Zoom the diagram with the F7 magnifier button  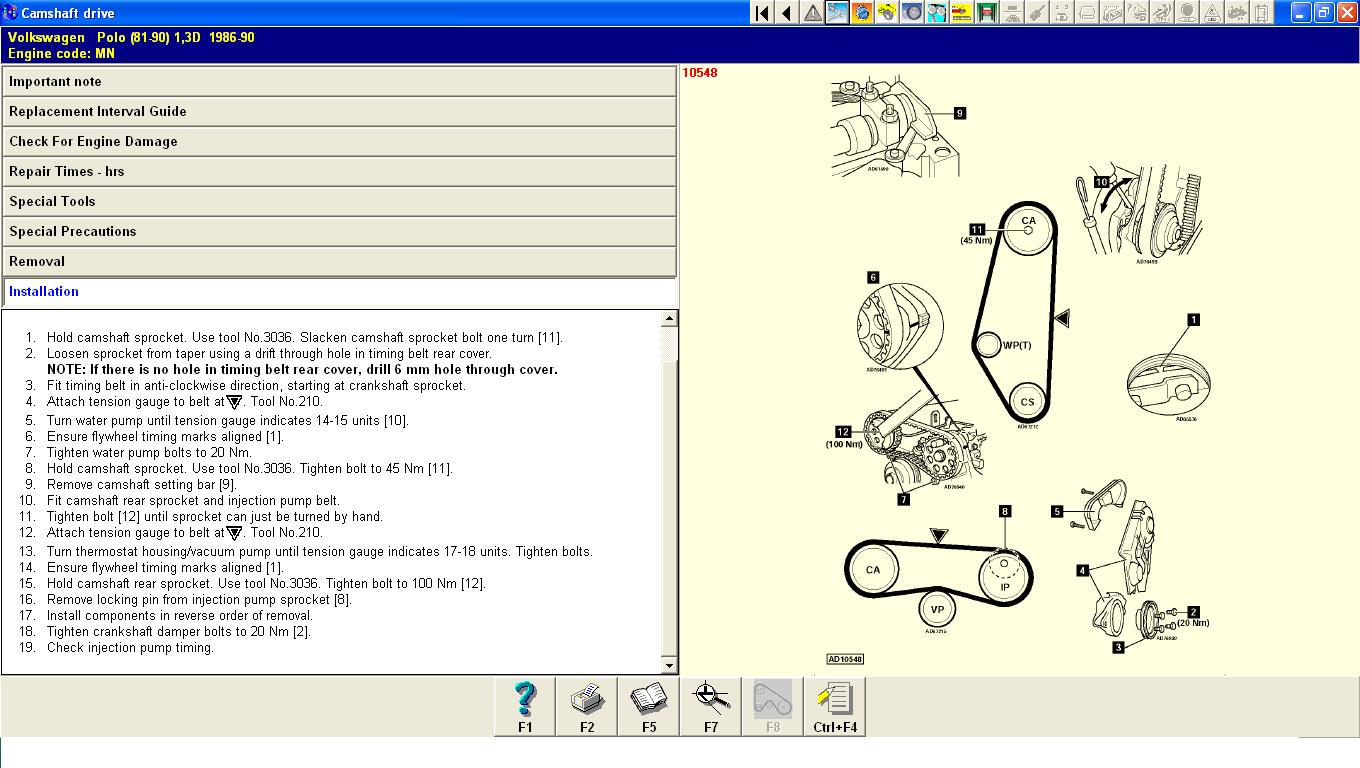click(x=711, y=707)
